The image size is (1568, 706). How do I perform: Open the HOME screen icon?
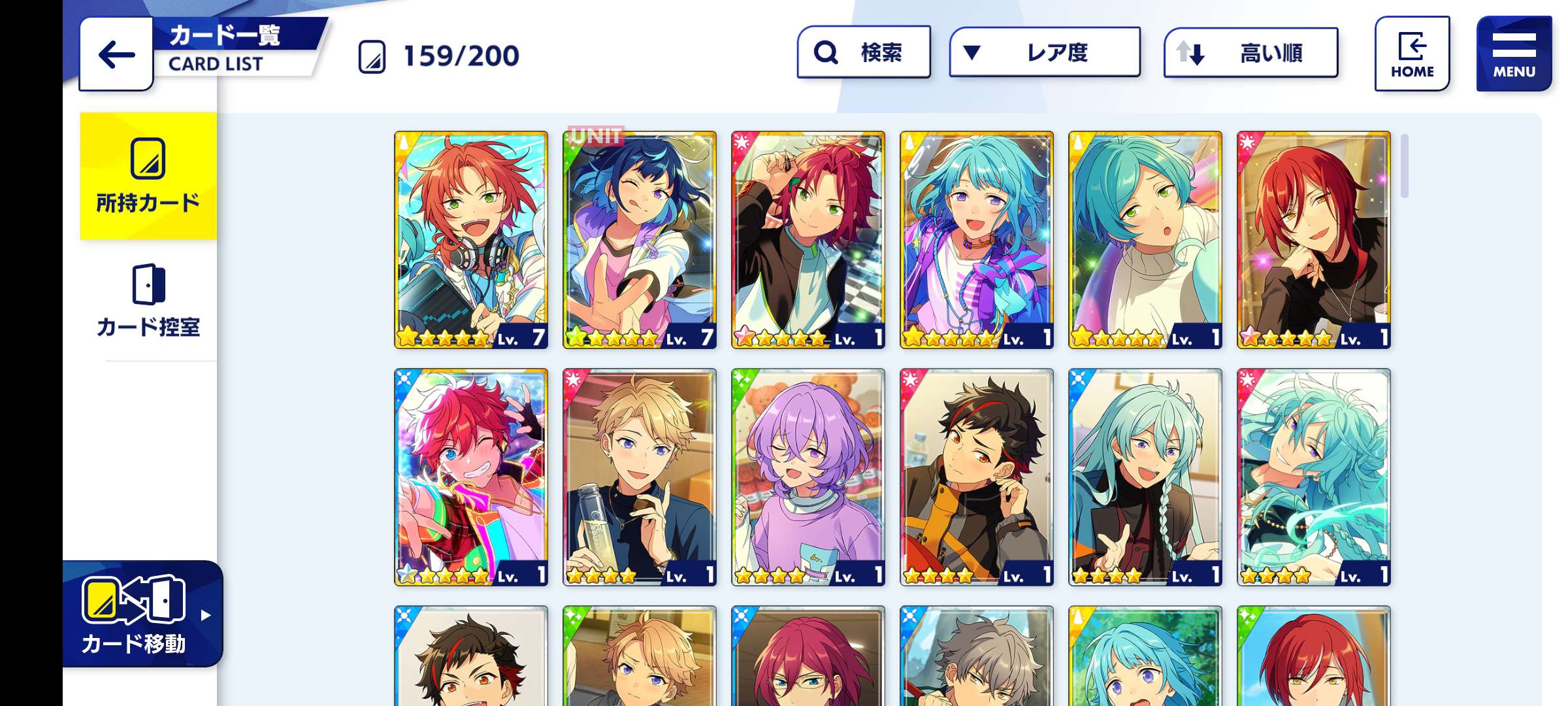click(1412, 54)
